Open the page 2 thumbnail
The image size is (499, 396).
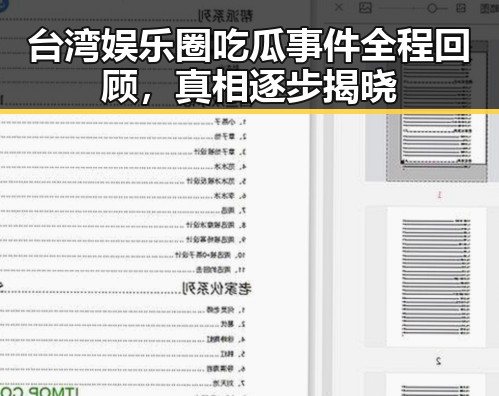coord(437,277)
